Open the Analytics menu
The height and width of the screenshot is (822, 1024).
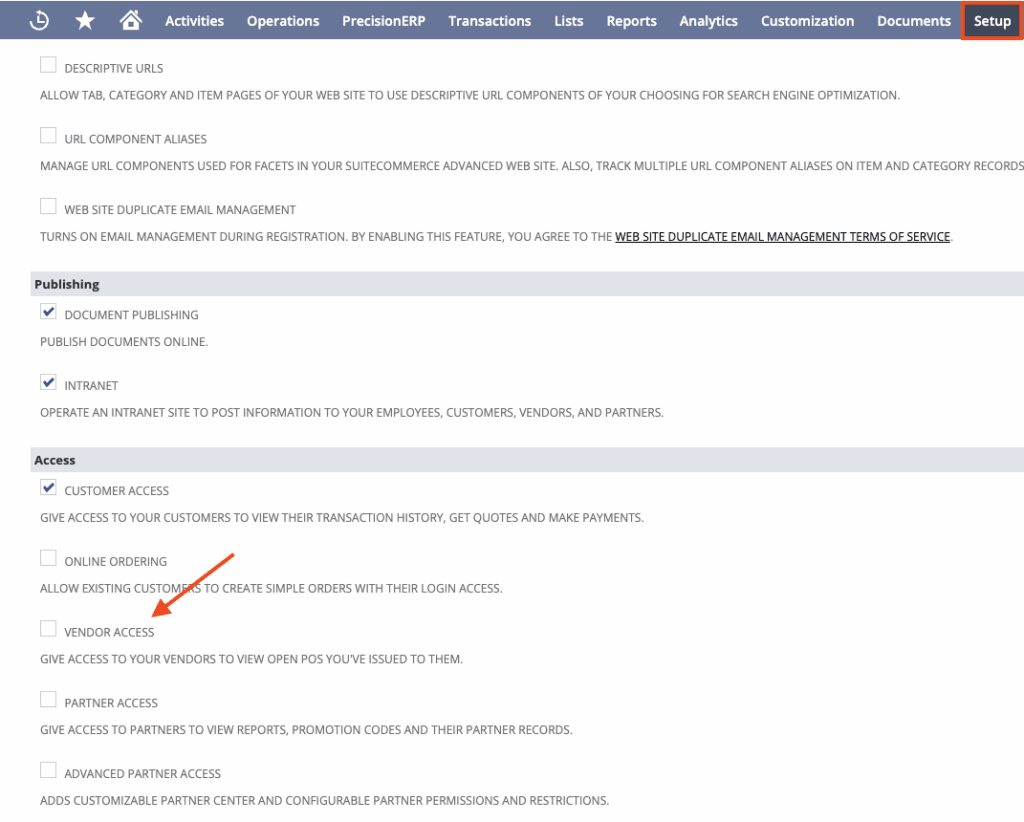click(x=708, y=21)
